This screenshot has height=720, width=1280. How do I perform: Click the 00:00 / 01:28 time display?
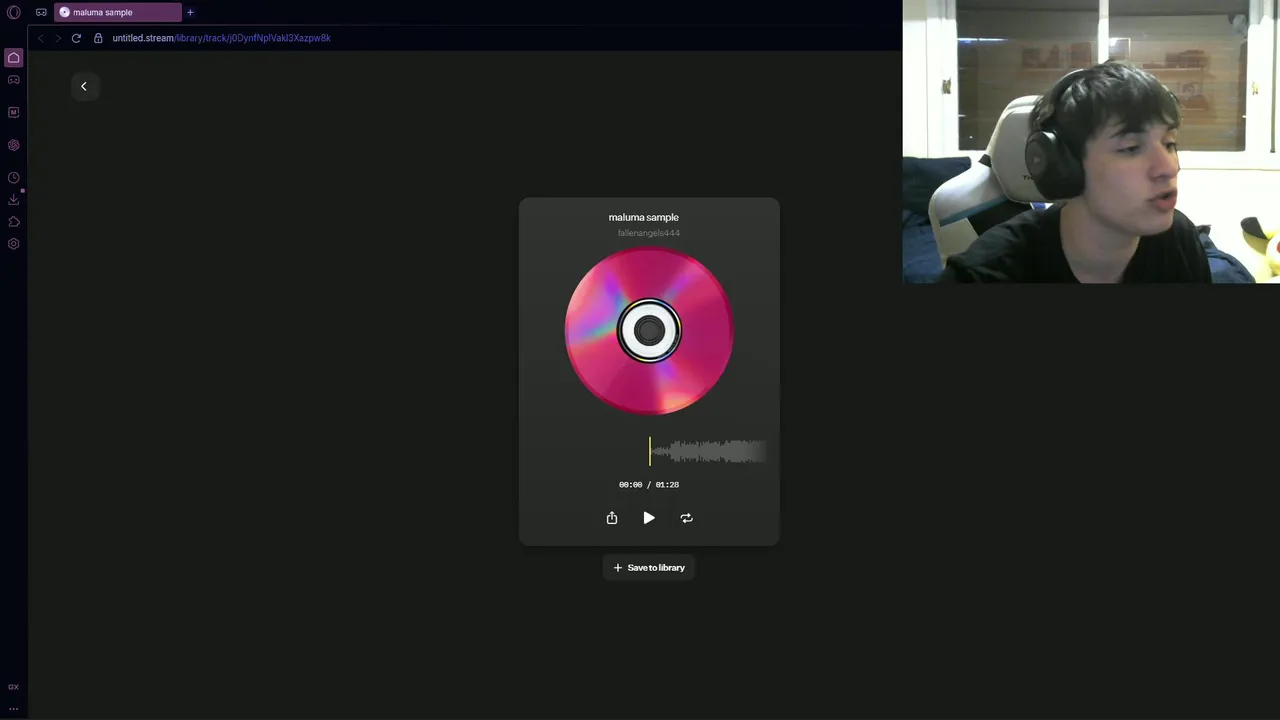point(649,484)
